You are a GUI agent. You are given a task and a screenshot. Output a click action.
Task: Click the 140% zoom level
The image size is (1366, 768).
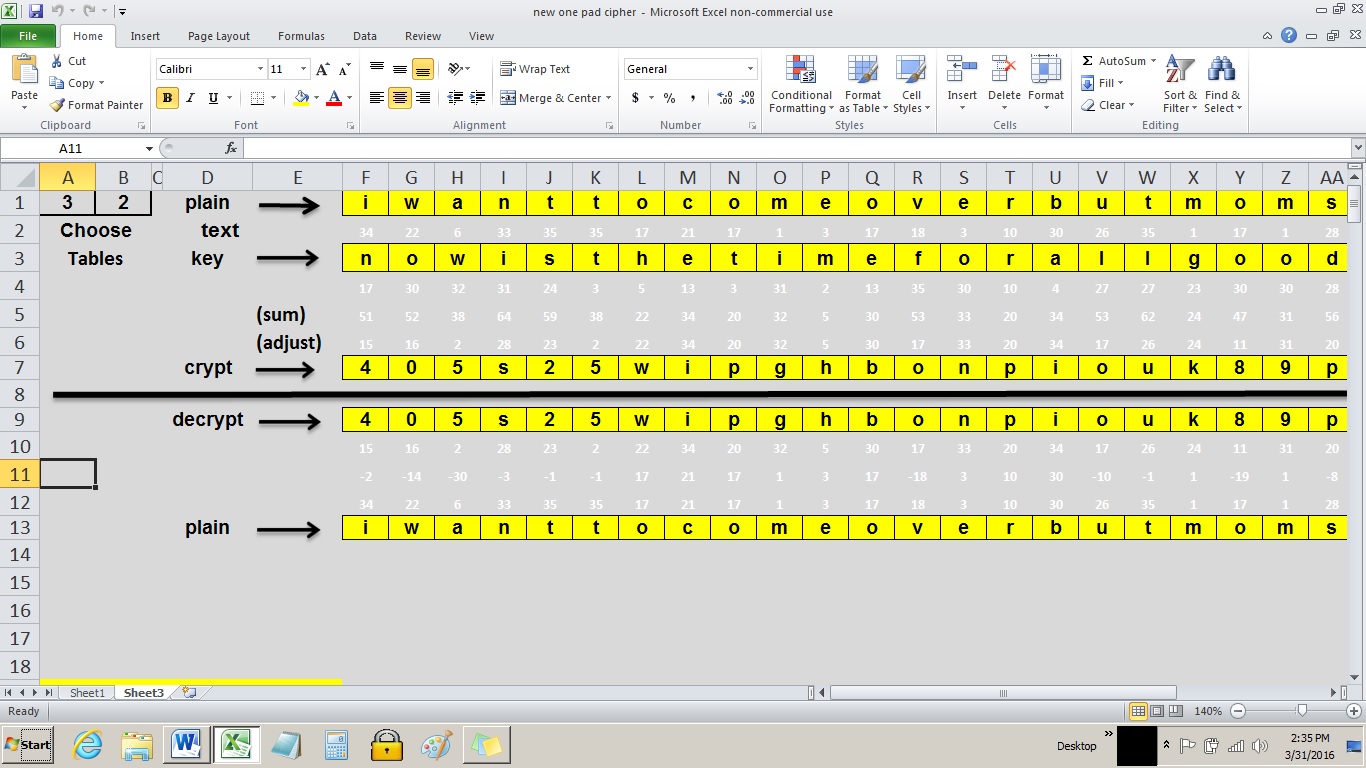click(1208, 711)
